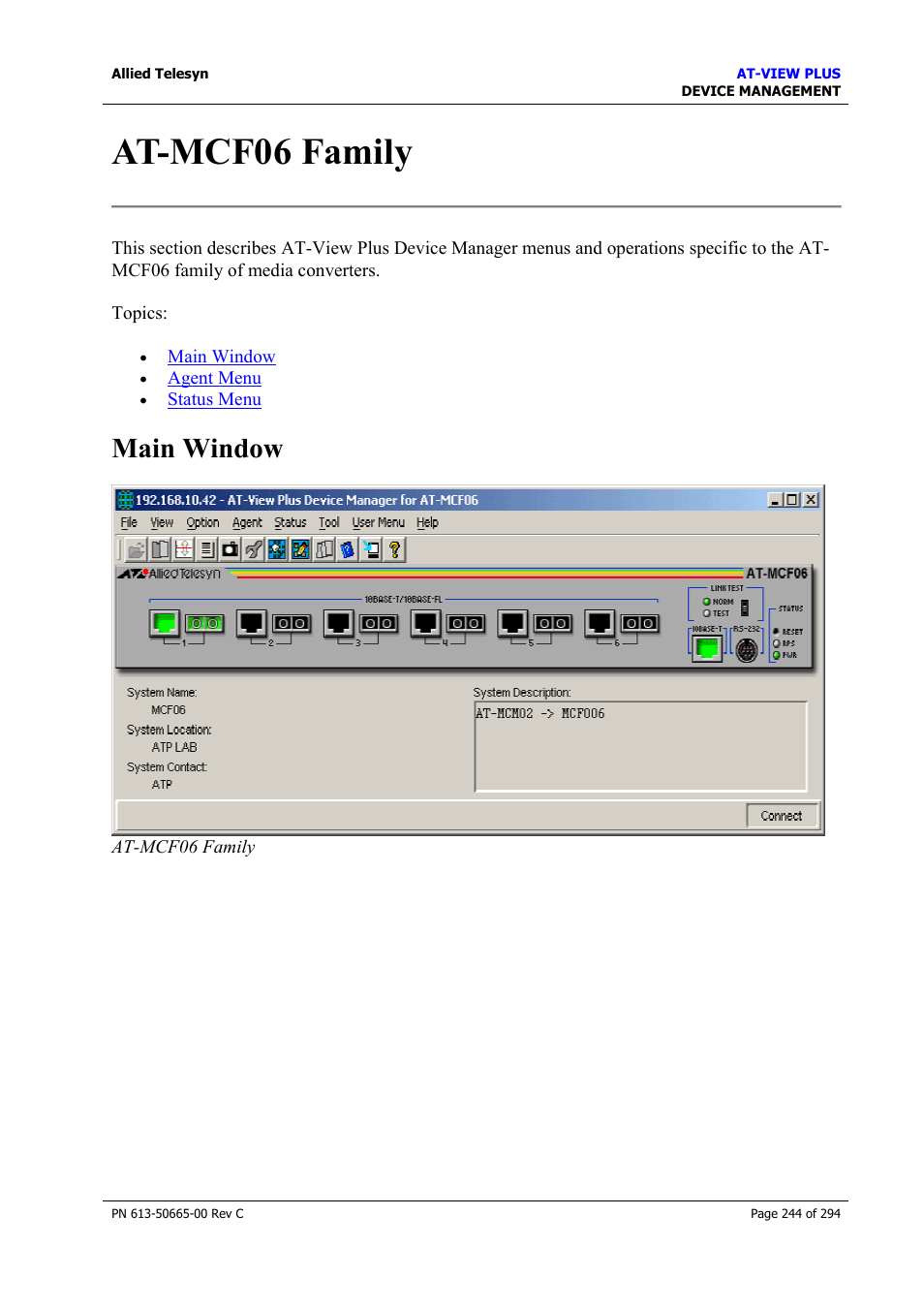Click the yellow question mark toolbar icon

[x=394, y=550]
